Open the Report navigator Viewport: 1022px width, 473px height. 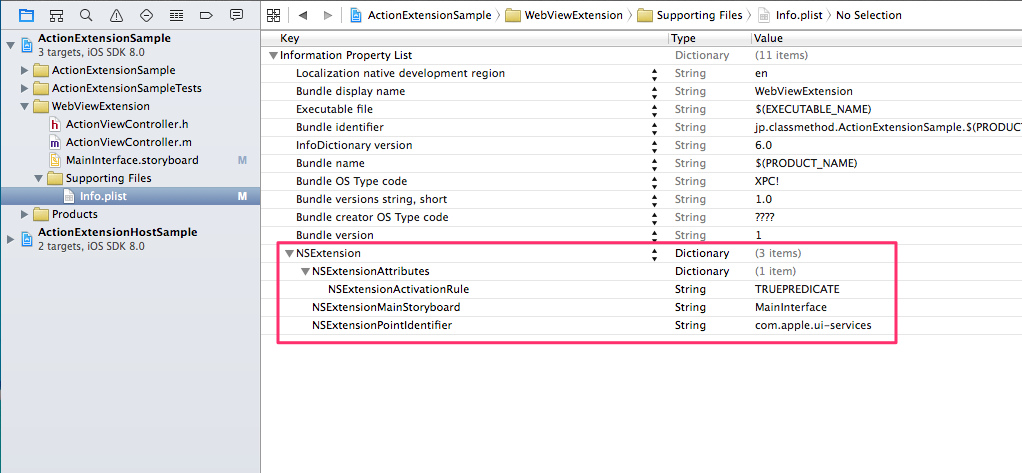[x=237, y=15]
